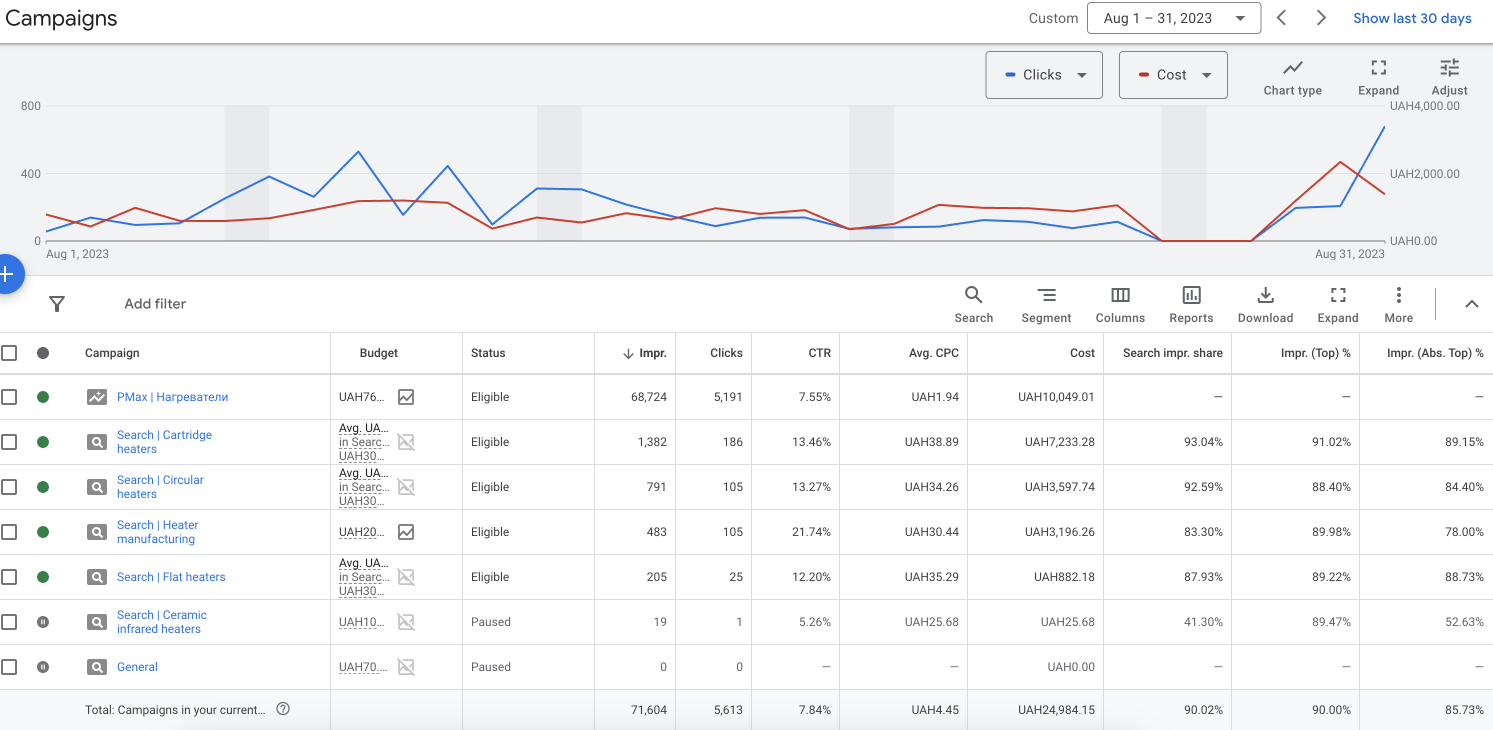Image resolution: width=1493 pixels, height=730 pixels.
Task: Open the Cost metric dropdown
Action: tap(1172, 75)
